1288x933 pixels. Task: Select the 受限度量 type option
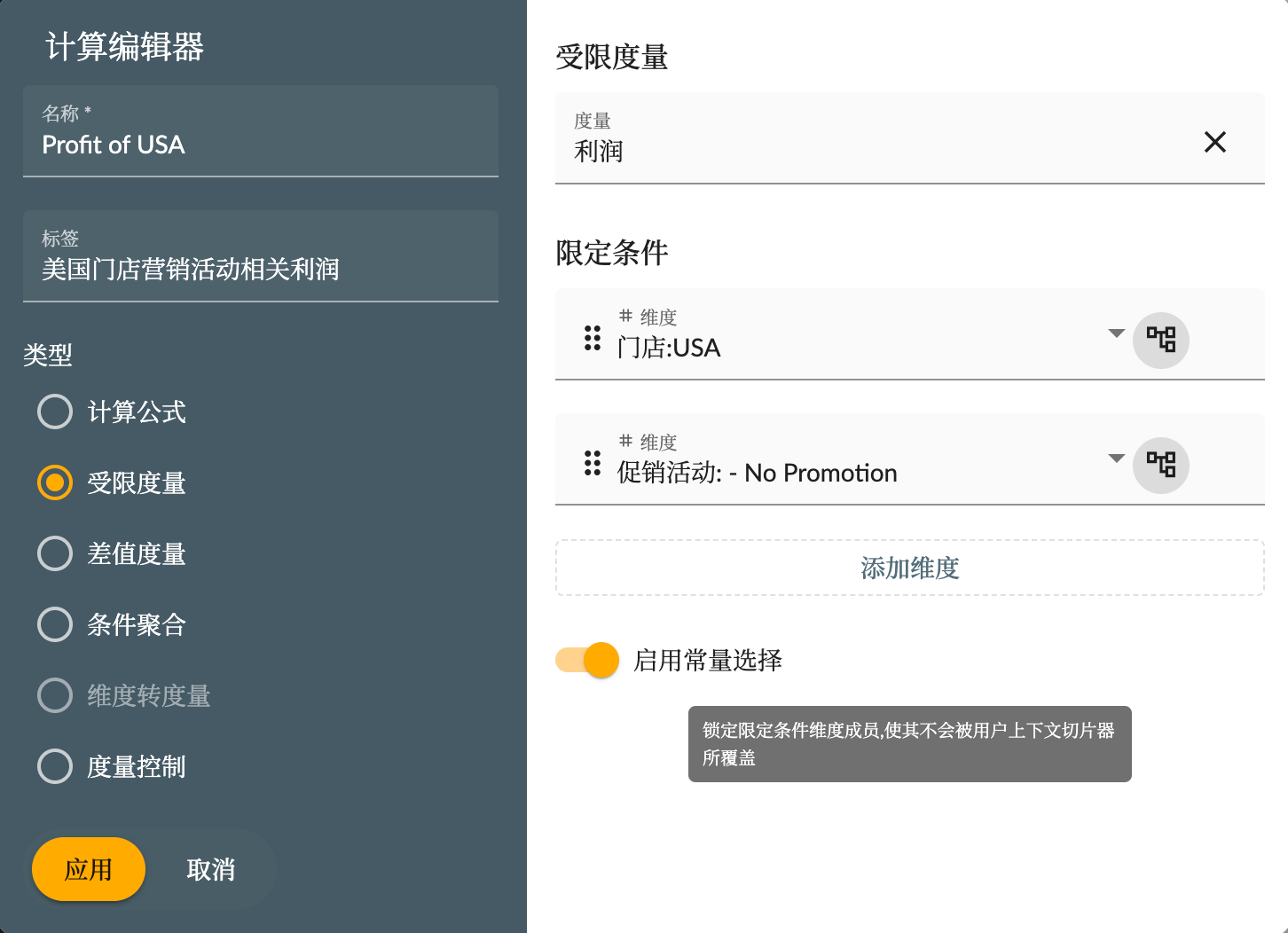[55, 482]
